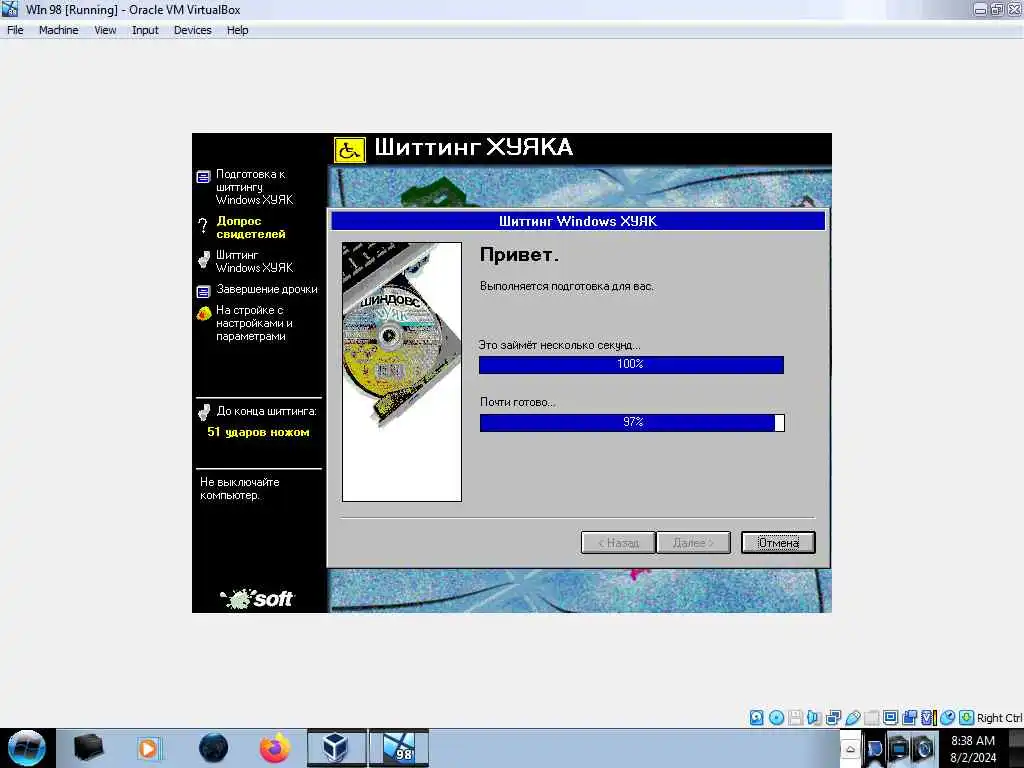Click the hard disk activity status icon
Screen dimensions: 1024x768
point(756,718)
